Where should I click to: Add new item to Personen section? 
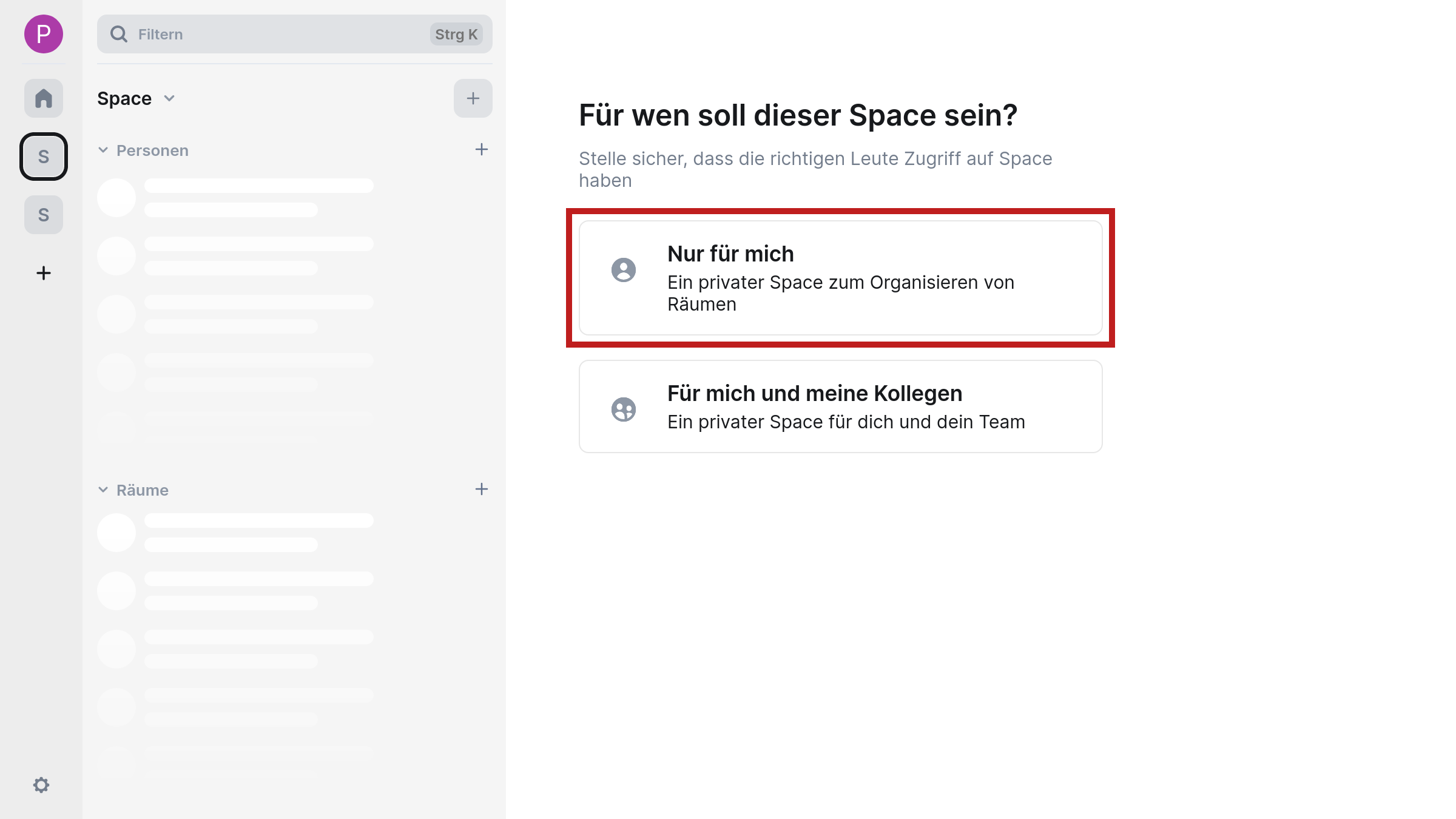480,150
